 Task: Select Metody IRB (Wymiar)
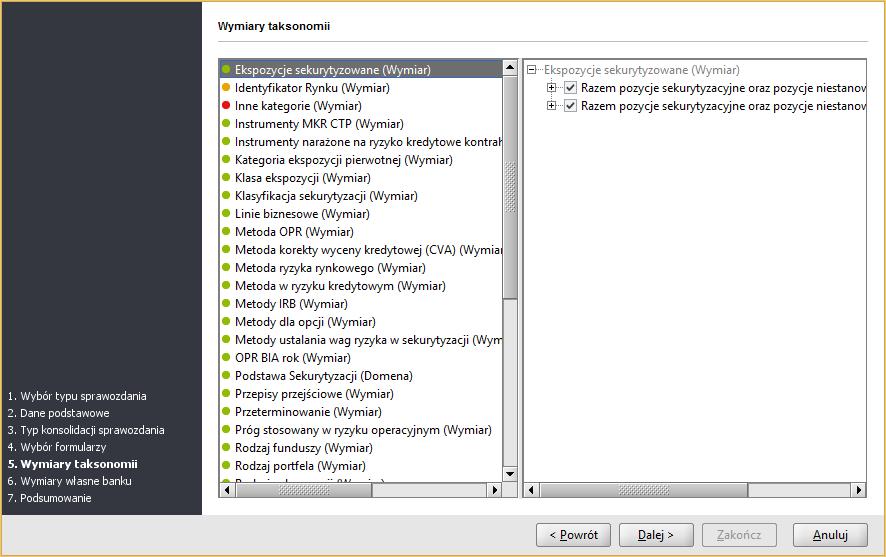point(361,304)
